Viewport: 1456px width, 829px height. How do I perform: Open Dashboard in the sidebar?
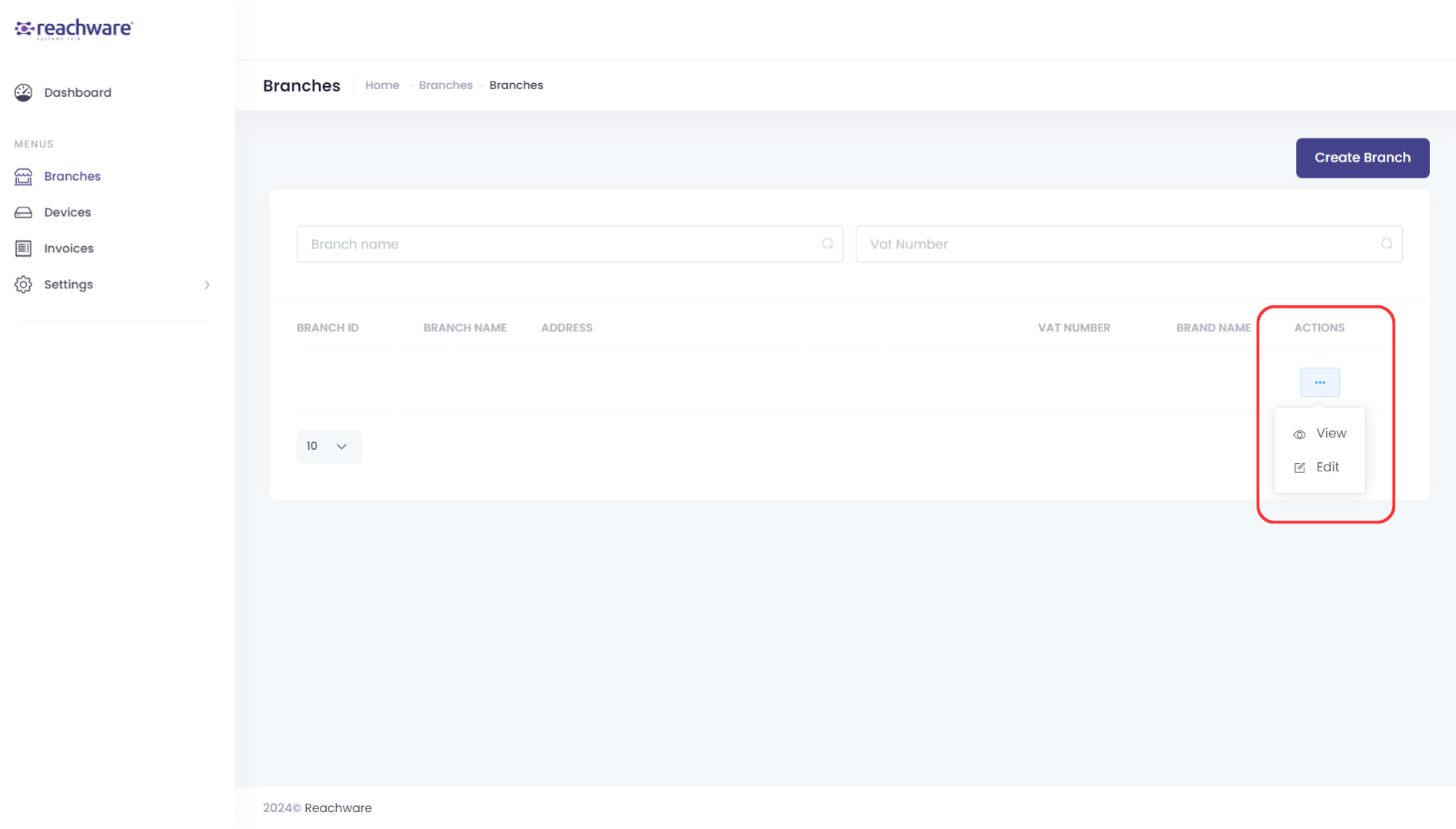[x=78, y=92]
